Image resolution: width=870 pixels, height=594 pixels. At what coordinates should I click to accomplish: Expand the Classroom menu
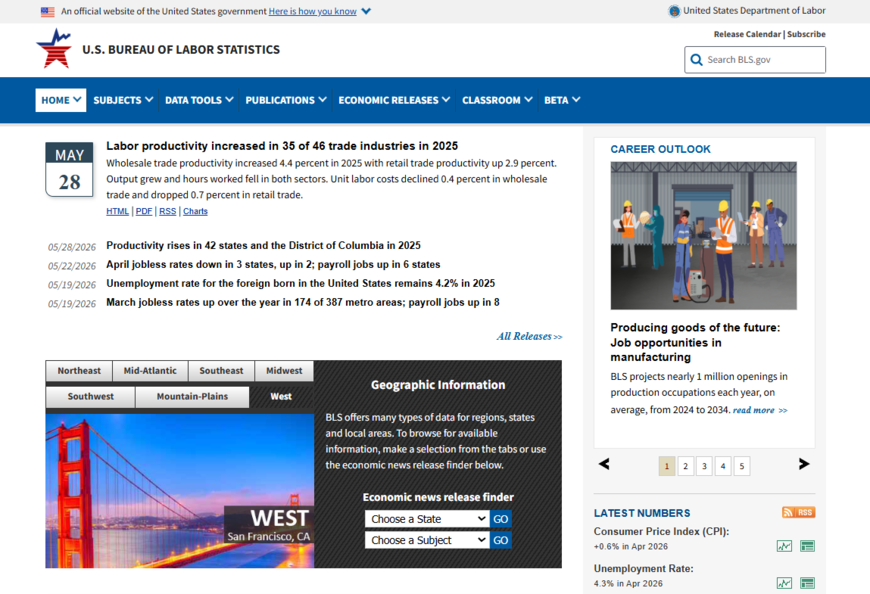pyautogui.click(x=497, y=100)
